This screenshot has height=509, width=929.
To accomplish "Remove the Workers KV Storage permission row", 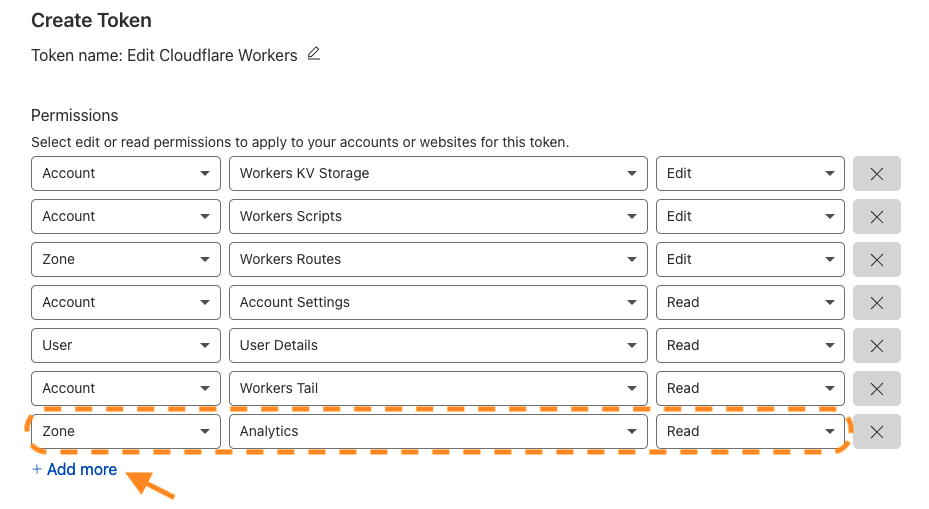I will click(x=876, y=174).
